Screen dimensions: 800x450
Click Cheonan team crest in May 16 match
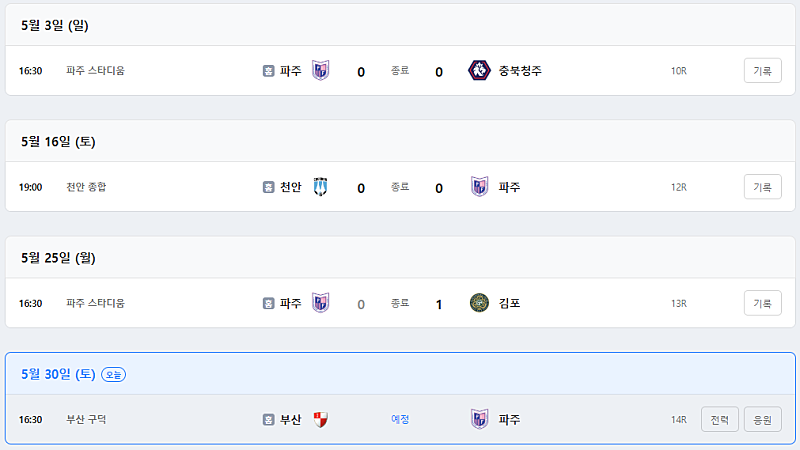[320, 187]
